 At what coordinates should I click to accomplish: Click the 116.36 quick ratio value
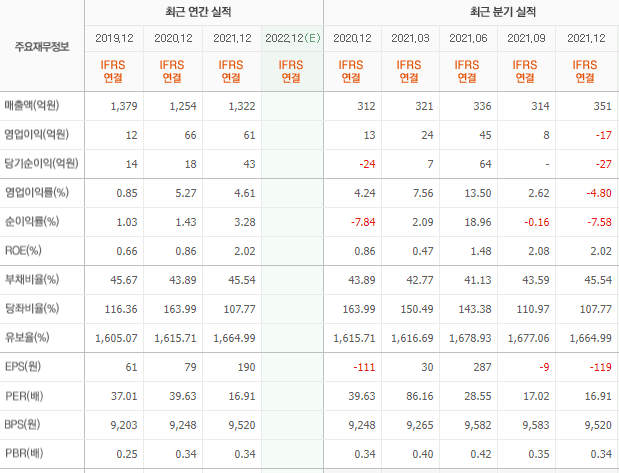coord(121,309)
